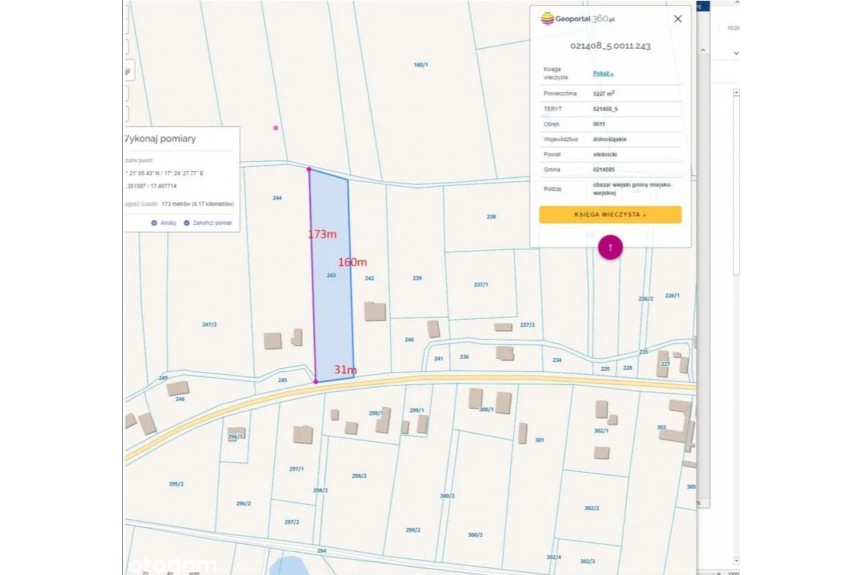Click the map tool button with layers icon
The height and width of the screenshot is (575, 863).
(x=128, y=72)
